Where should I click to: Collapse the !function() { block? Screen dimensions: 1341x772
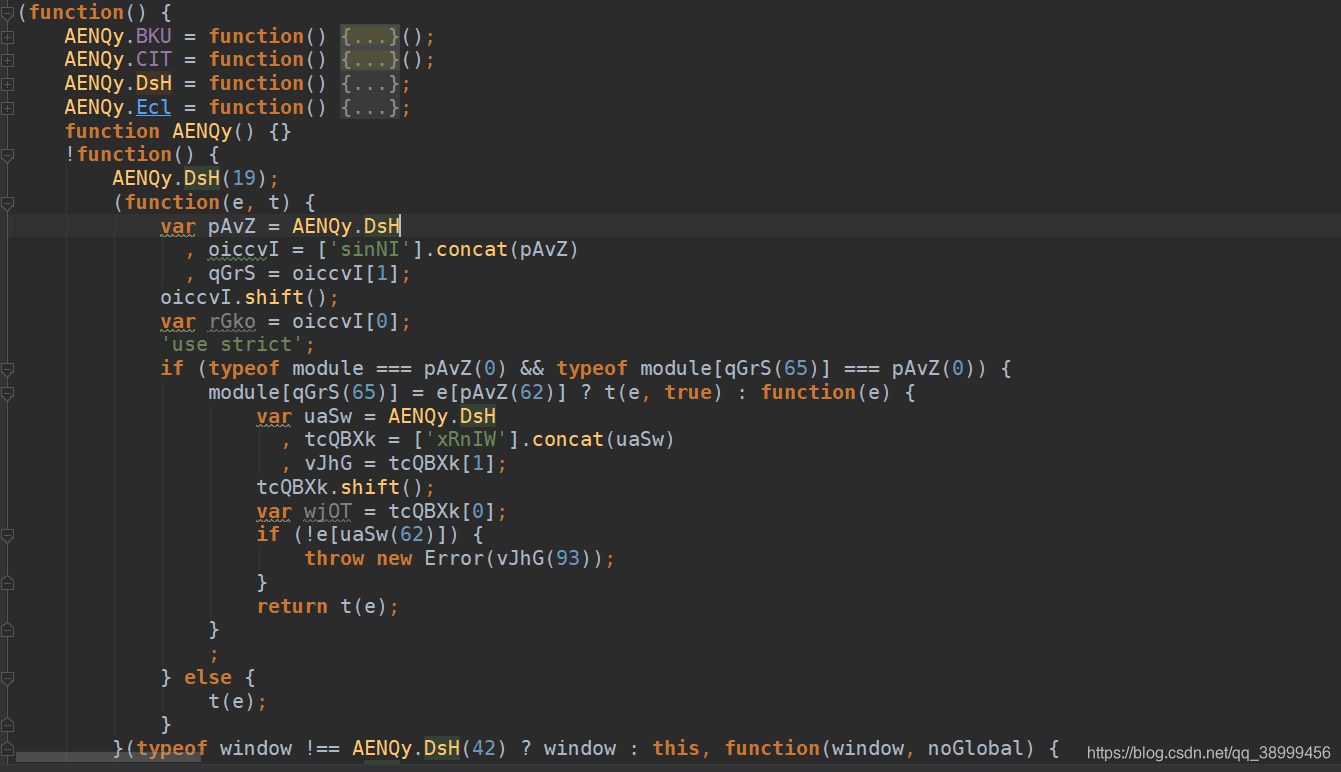[7, 155]
